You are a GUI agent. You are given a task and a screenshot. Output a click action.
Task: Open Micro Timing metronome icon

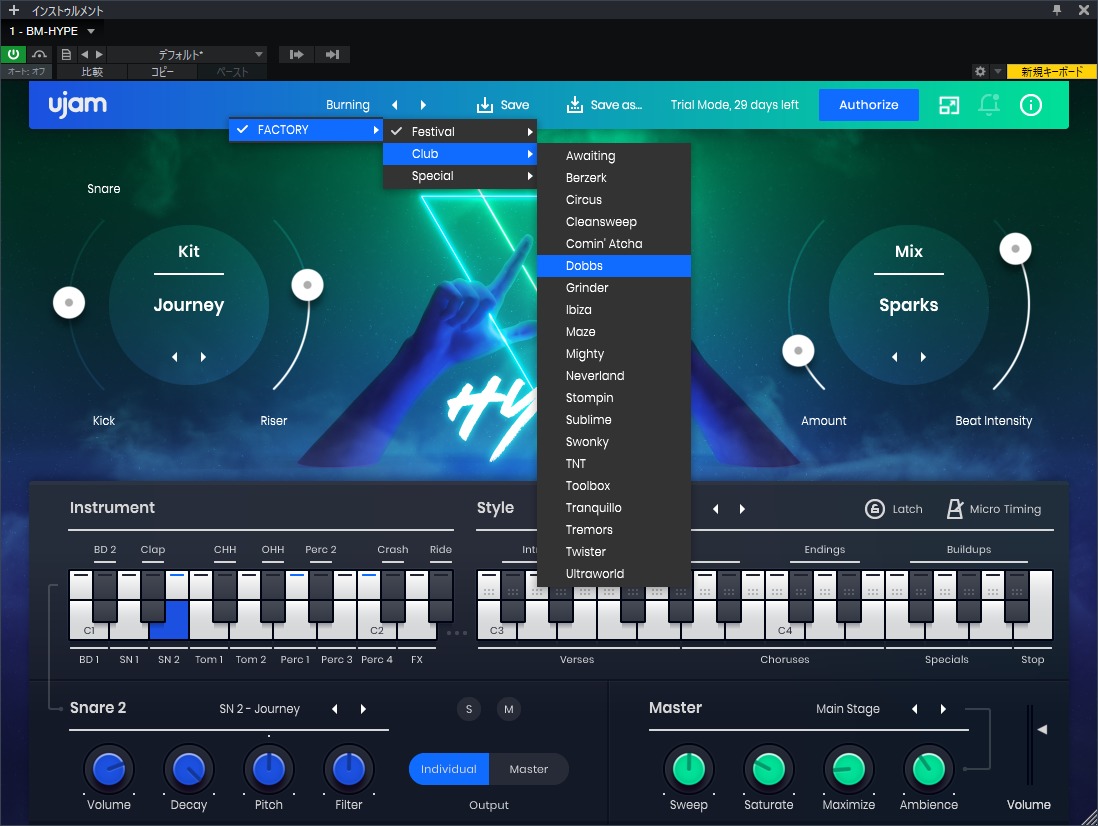tap(955, 509)
